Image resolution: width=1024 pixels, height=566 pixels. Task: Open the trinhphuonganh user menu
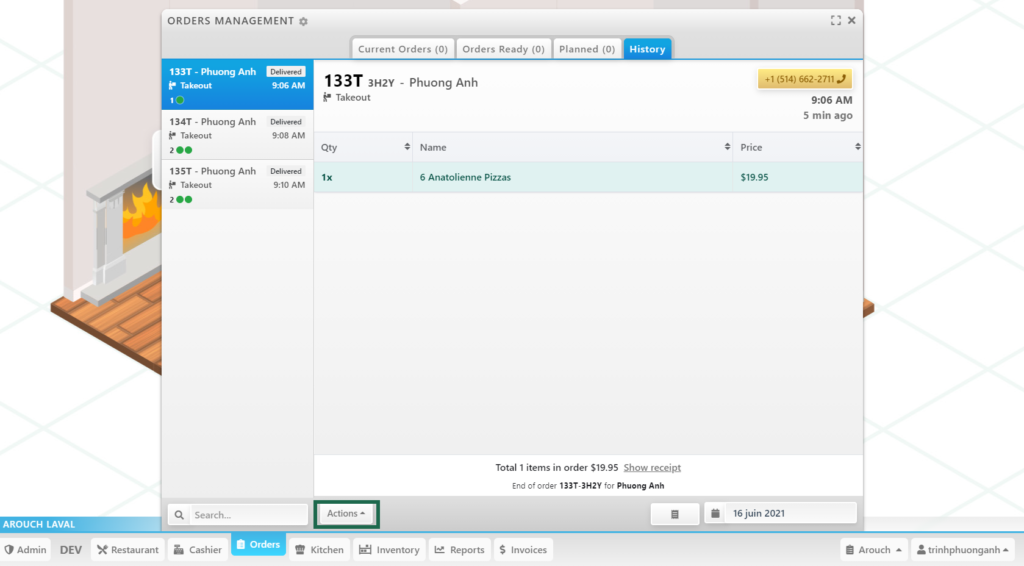[962, 550]
